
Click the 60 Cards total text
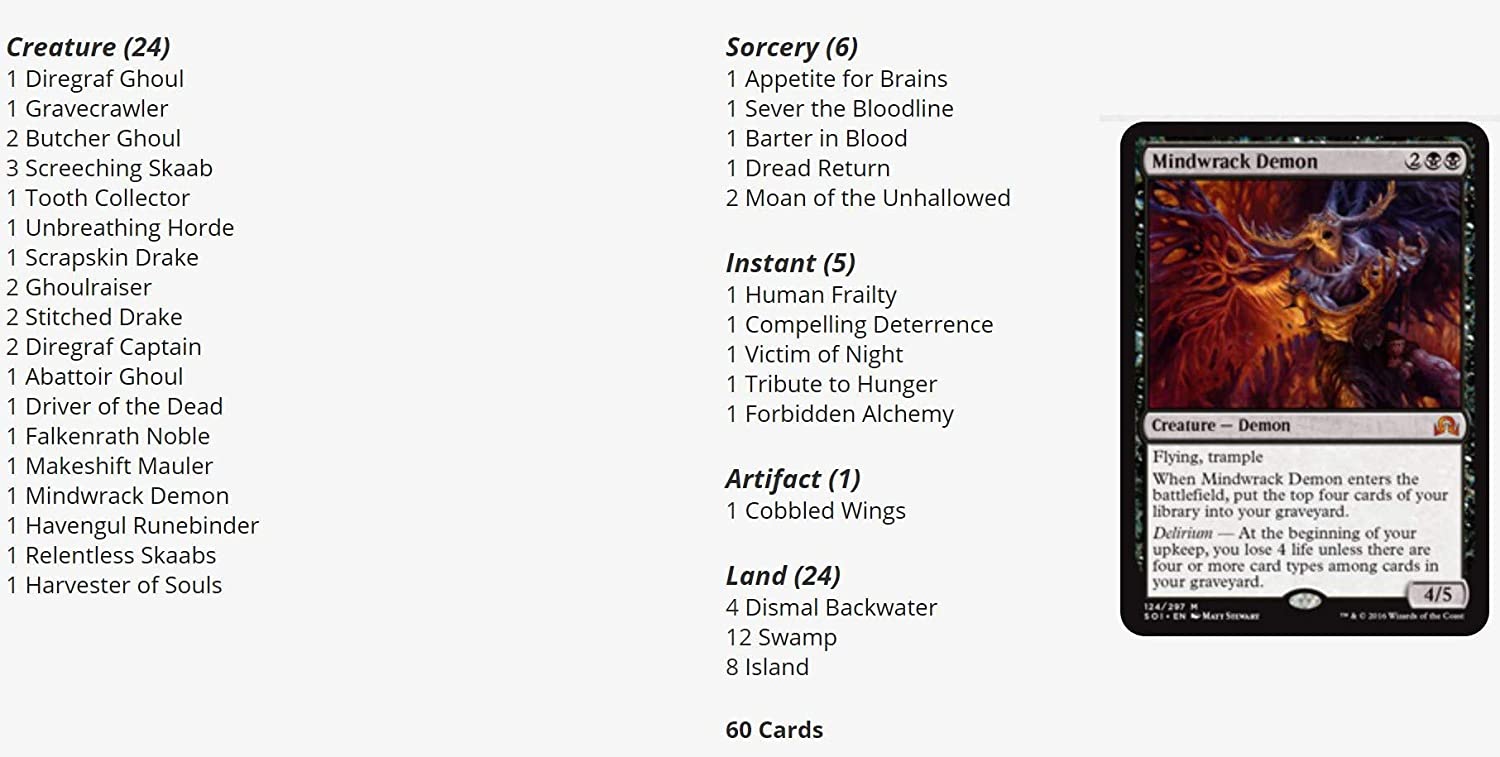(x=774, y=730)
